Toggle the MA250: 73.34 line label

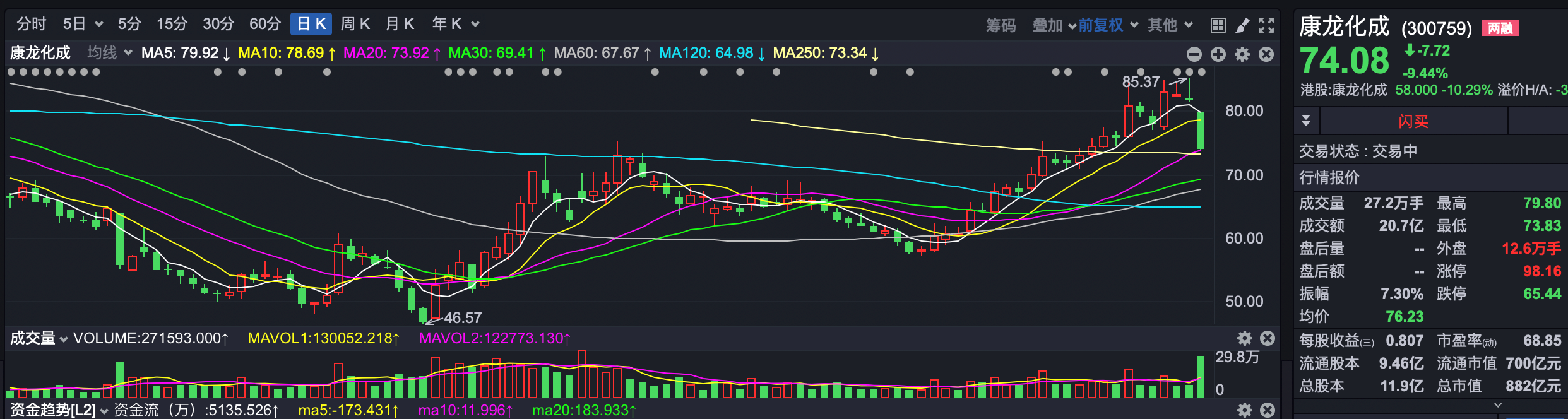click(x=826, y=53)
